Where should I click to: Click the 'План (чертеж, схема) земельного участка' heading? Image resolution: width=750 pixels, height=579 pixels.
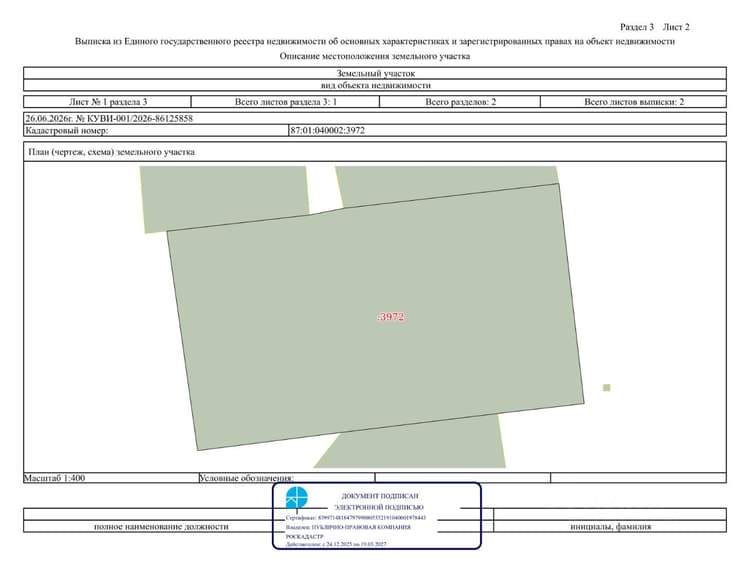coord(111,152)
